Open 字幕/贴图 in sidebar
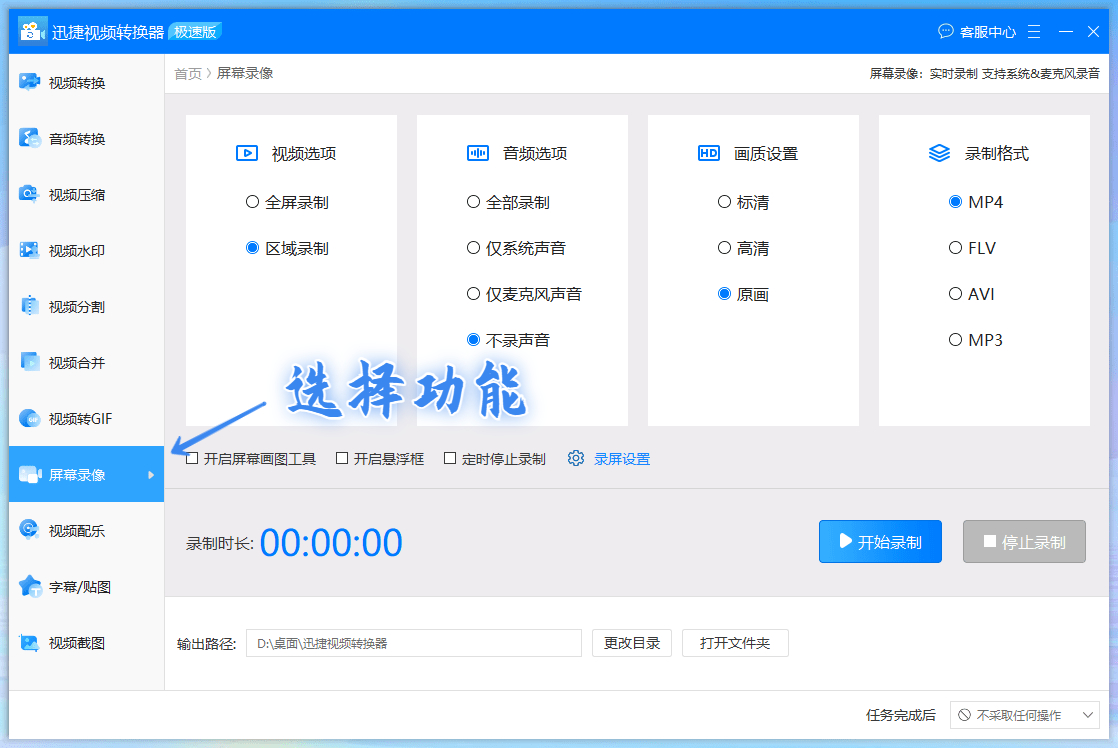1118x748 pixels. tap(86, 587)
